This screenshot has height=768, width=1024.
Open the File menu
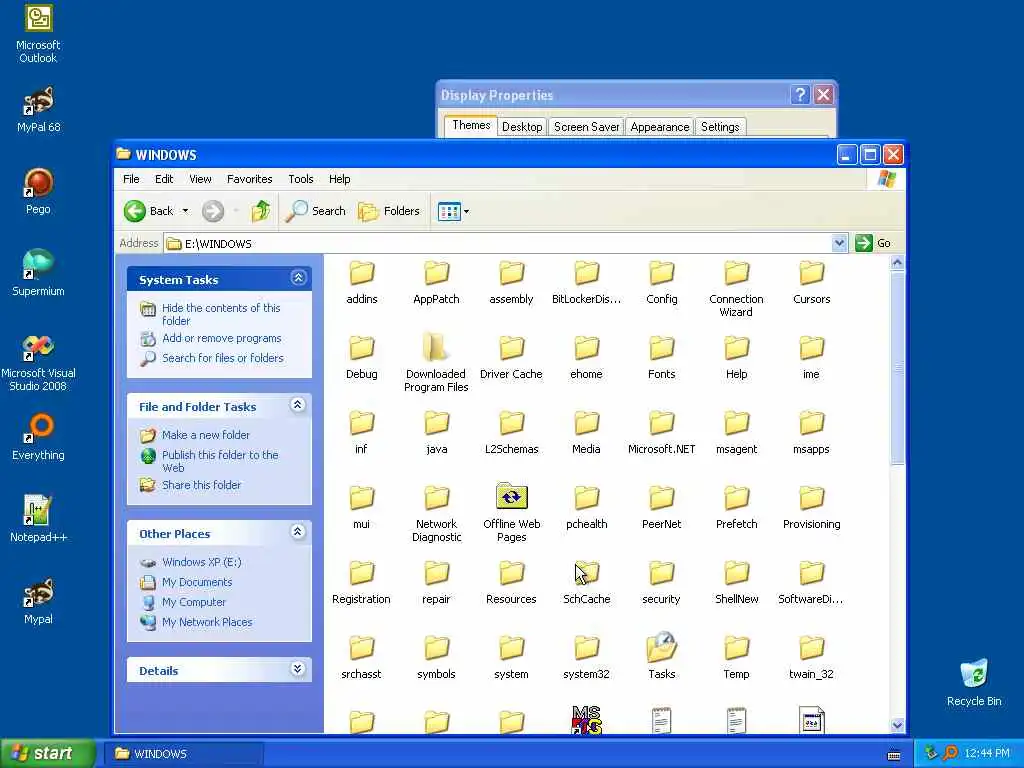click(x=131, y=179)
